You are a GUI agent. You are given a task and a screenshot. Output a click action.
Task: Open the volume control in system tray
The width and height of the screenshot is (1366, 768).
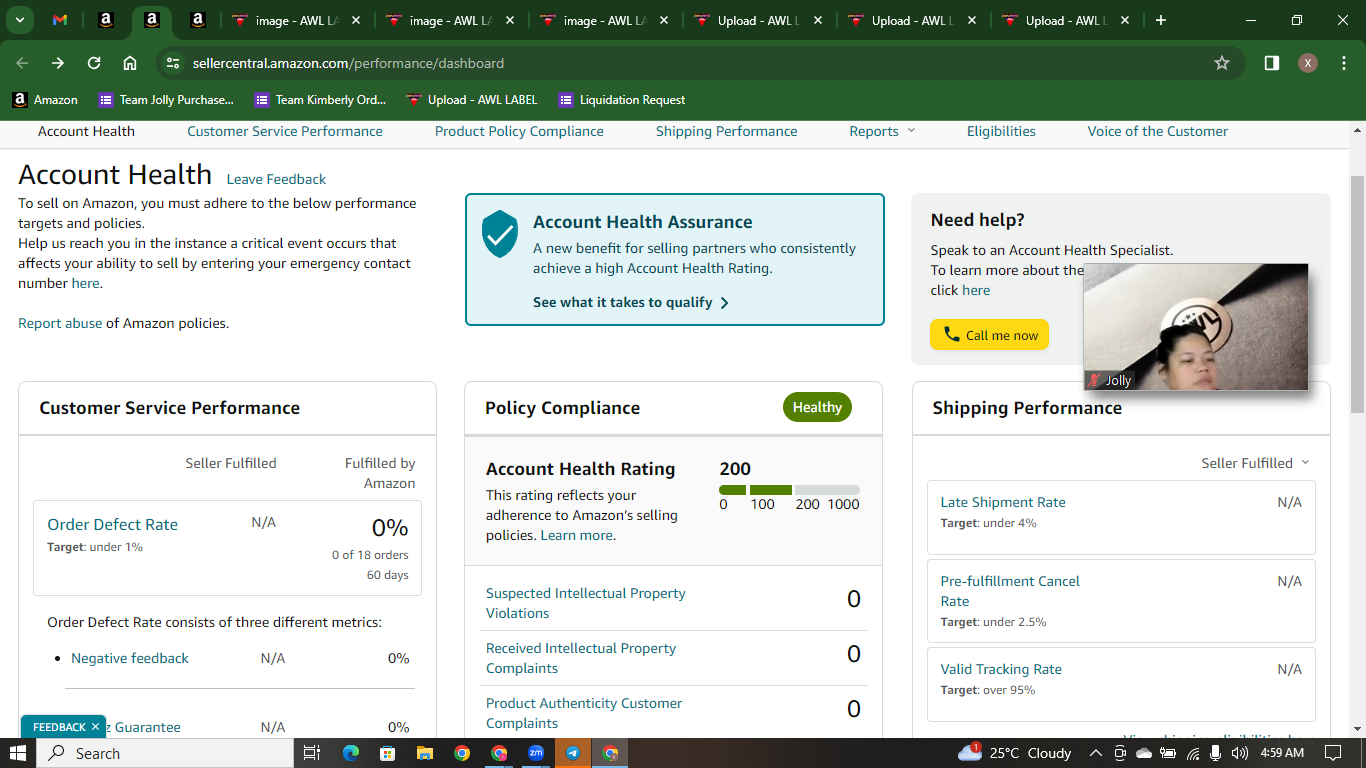click(x=1240, y=753)
